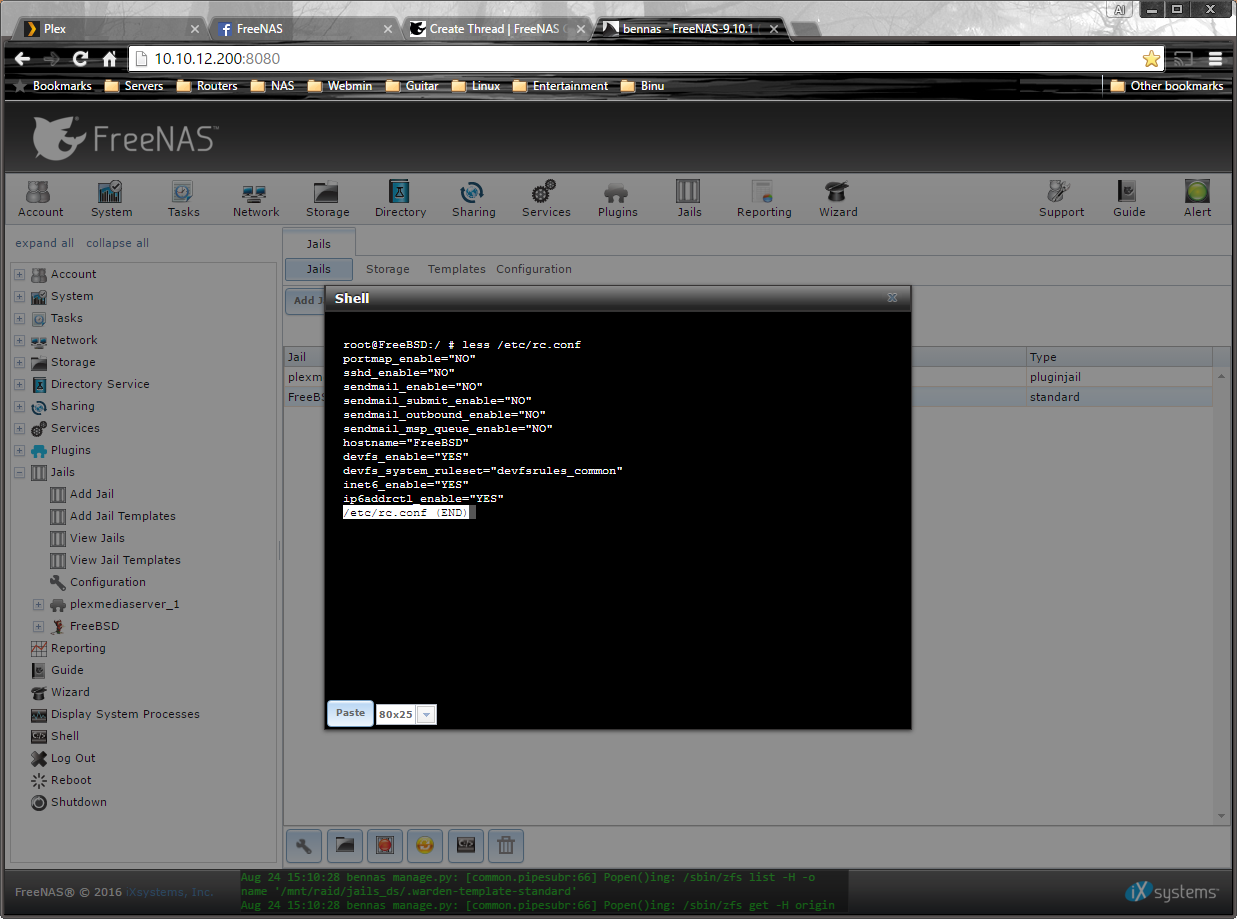Switch to the Create Thread browser tab
1237x919 pixels.
496,29
